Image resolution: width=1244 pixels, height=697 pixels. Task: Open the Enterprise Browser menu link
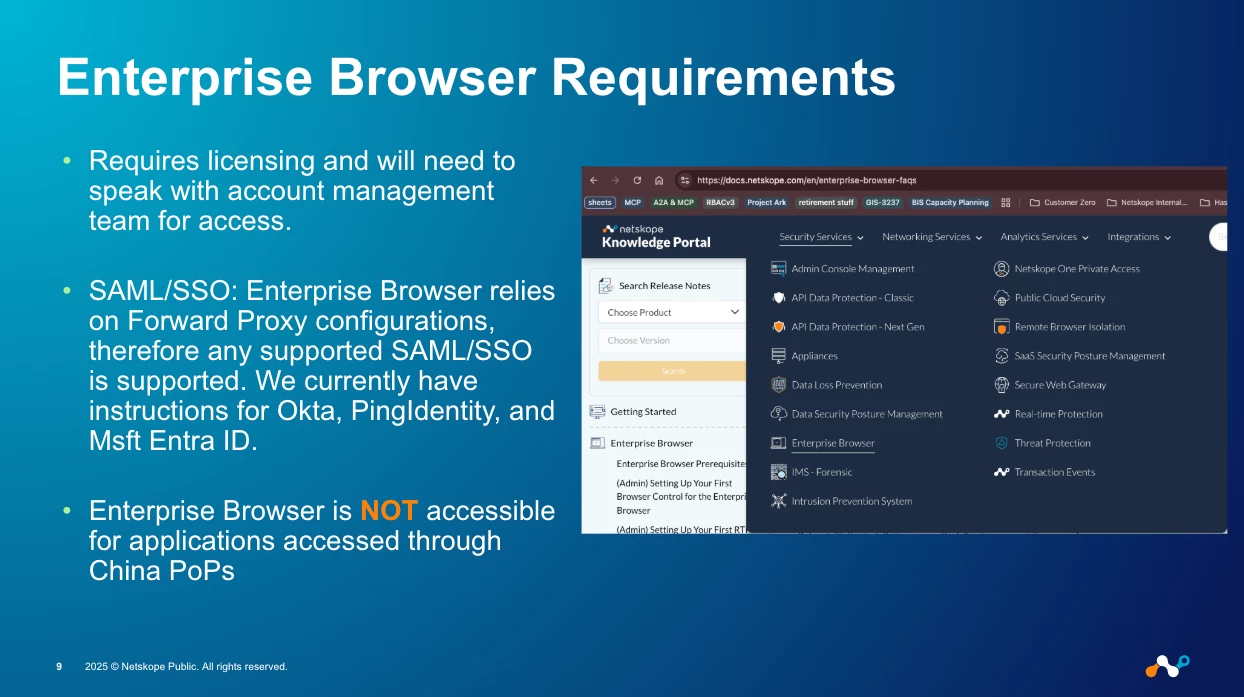(833, 443)
